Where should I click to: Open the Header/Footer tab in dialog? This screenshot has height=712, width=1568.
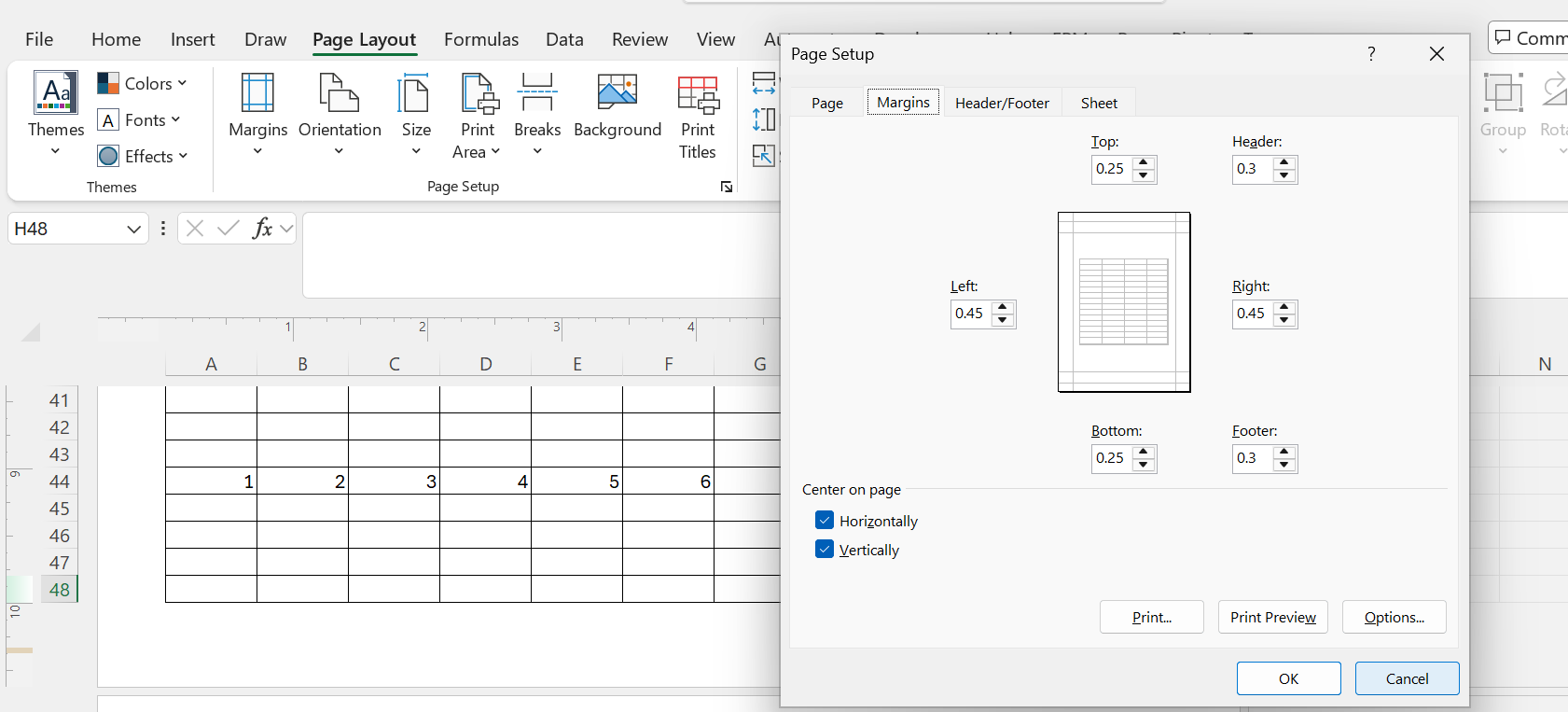coord(1002,103)
